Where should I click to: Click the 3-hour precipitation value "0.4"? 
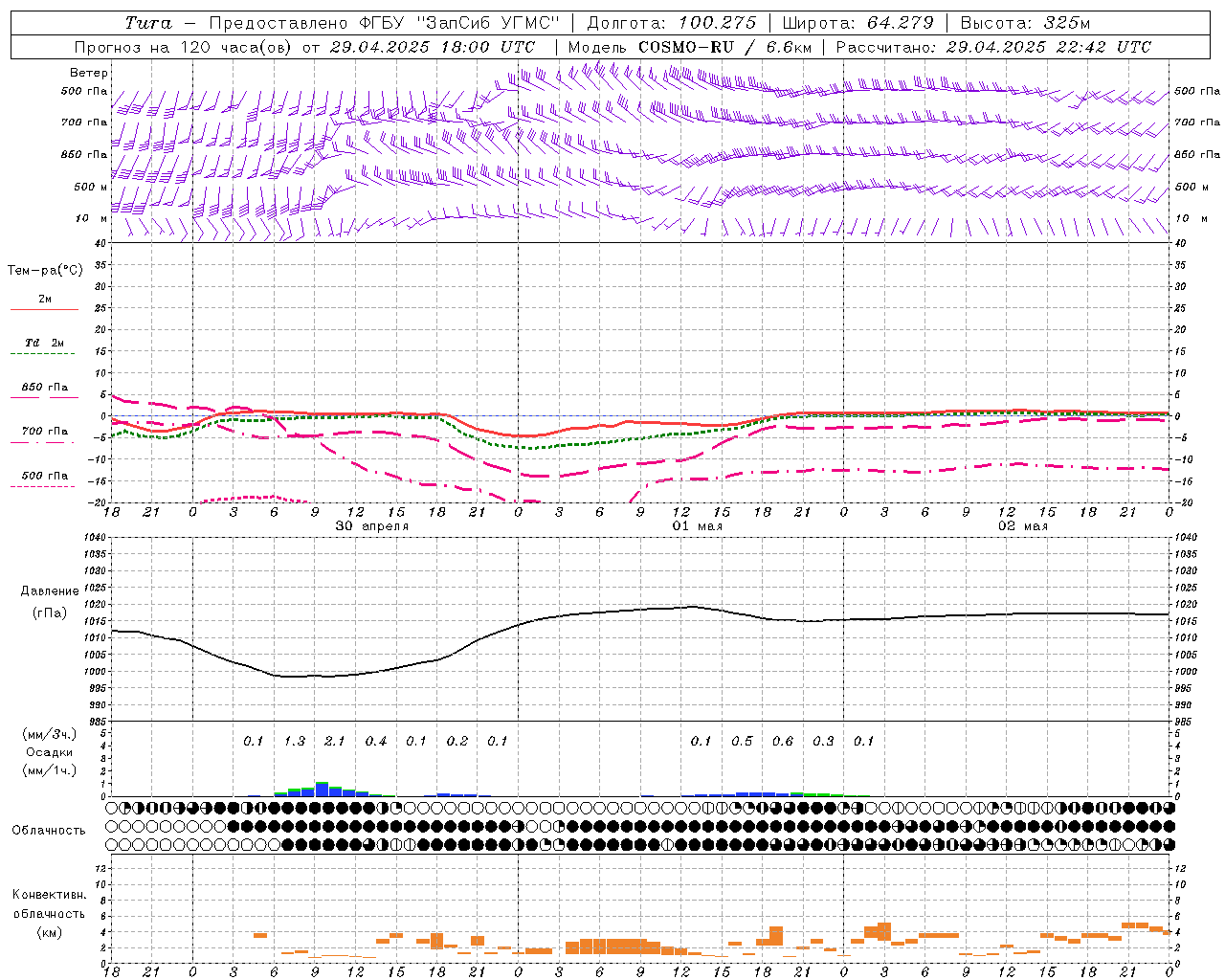point(376,742)
